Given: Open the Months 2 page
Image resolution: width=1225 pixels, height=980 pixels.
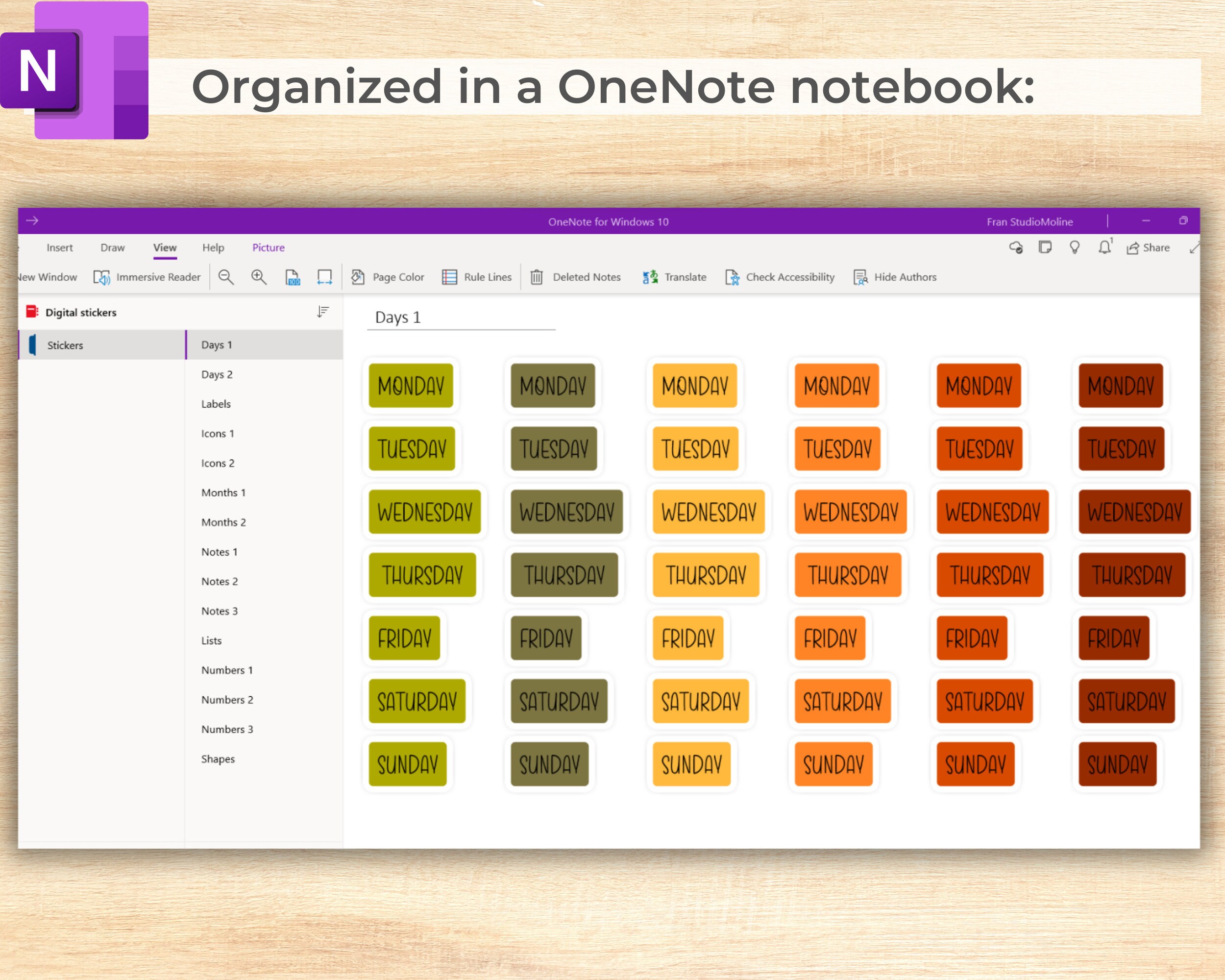Looking at the screenshot, I should 265,522.
